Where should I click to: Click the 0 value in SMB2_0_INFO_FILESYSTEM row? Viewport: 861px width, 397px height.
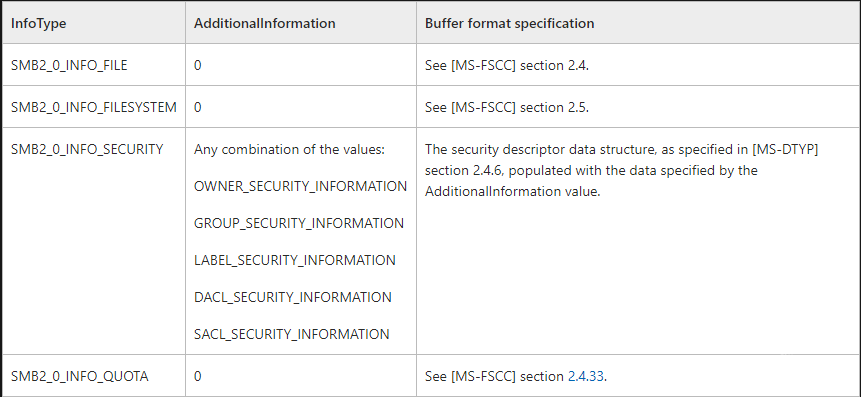pyautogui.click(x=198, y=107)
